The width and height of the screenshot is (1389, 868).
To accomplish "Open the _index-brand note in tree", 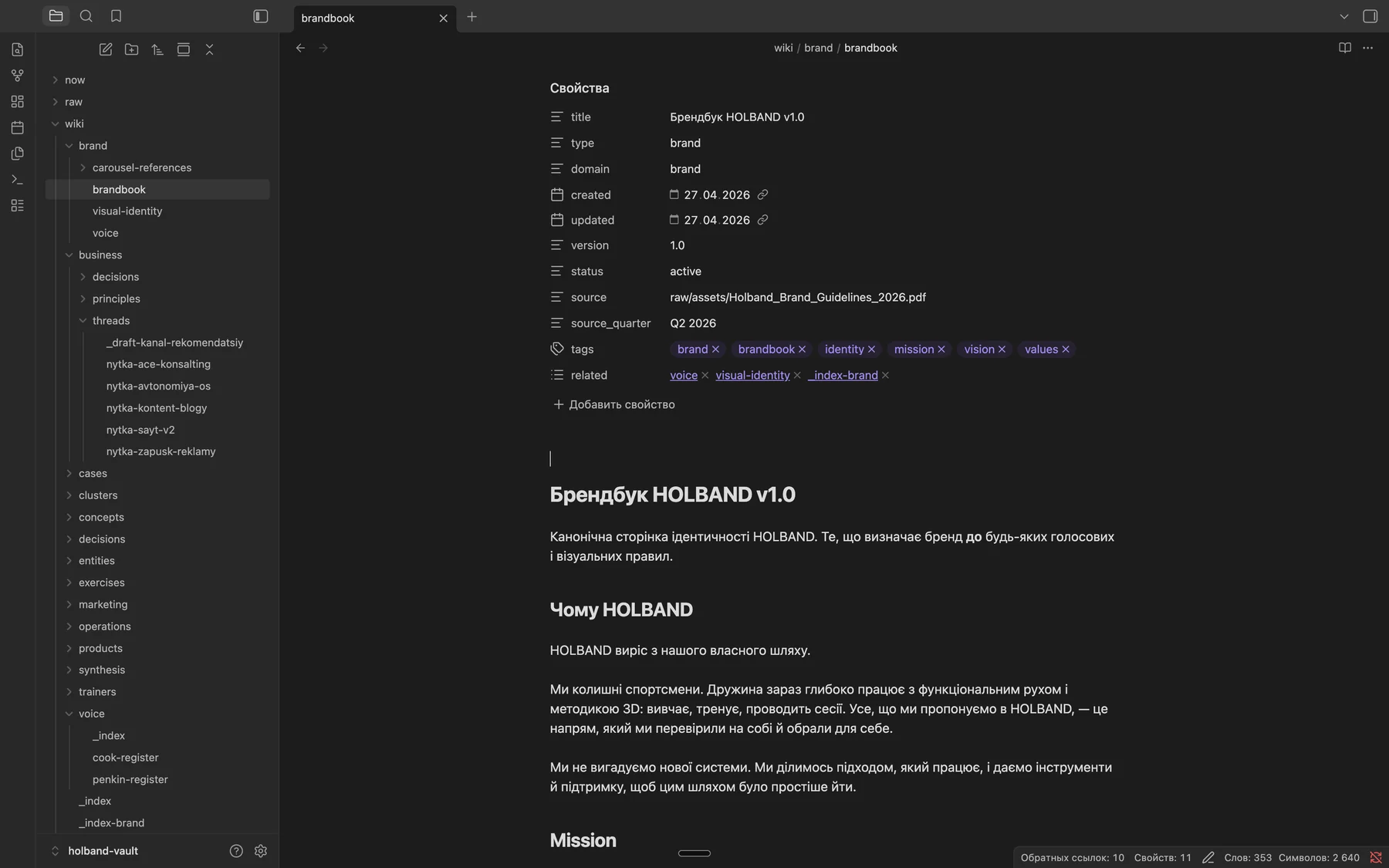I will 111,822.
